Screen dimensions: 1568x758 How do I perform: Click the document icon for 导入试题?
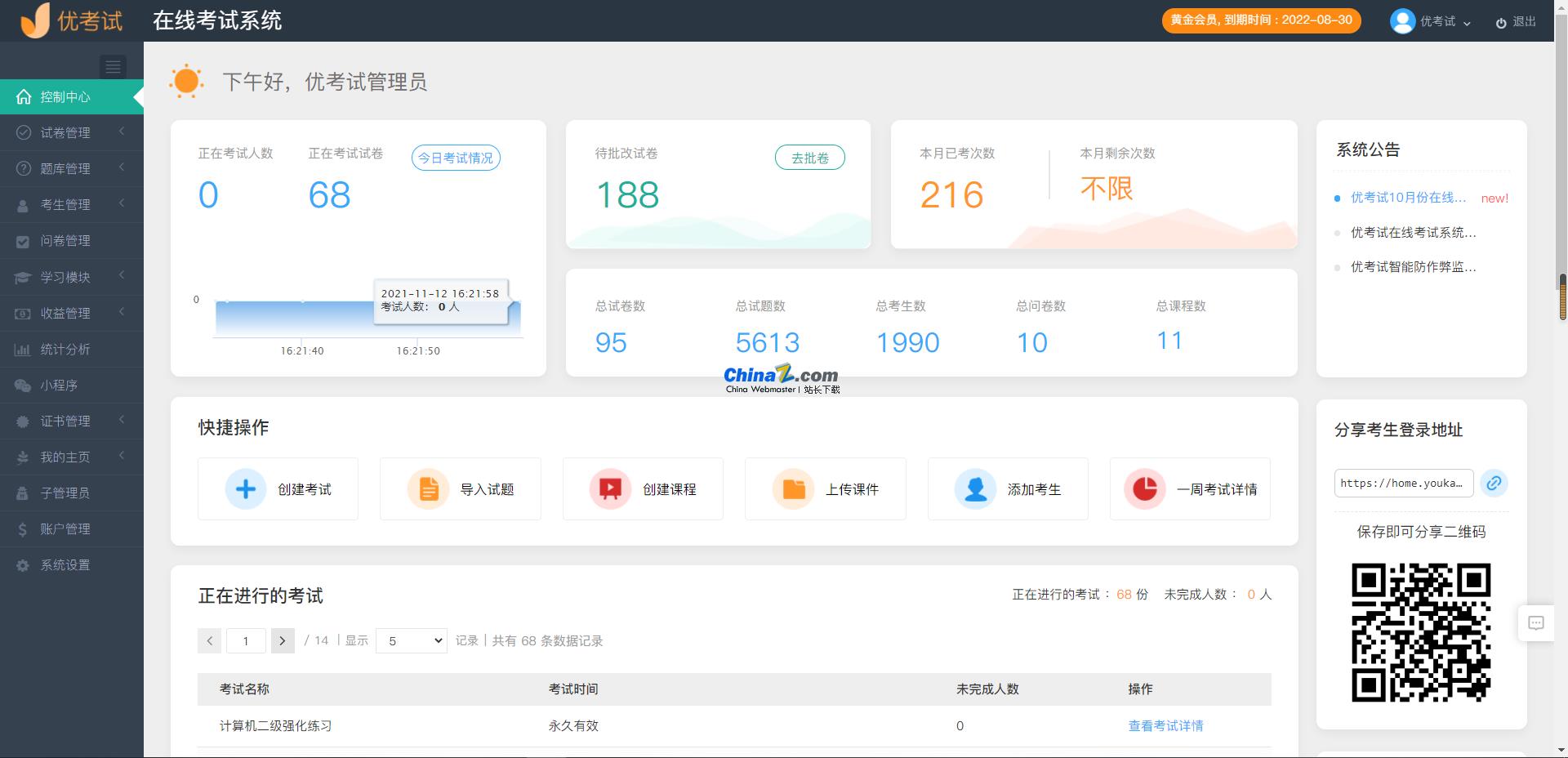(x=429, y=488)
